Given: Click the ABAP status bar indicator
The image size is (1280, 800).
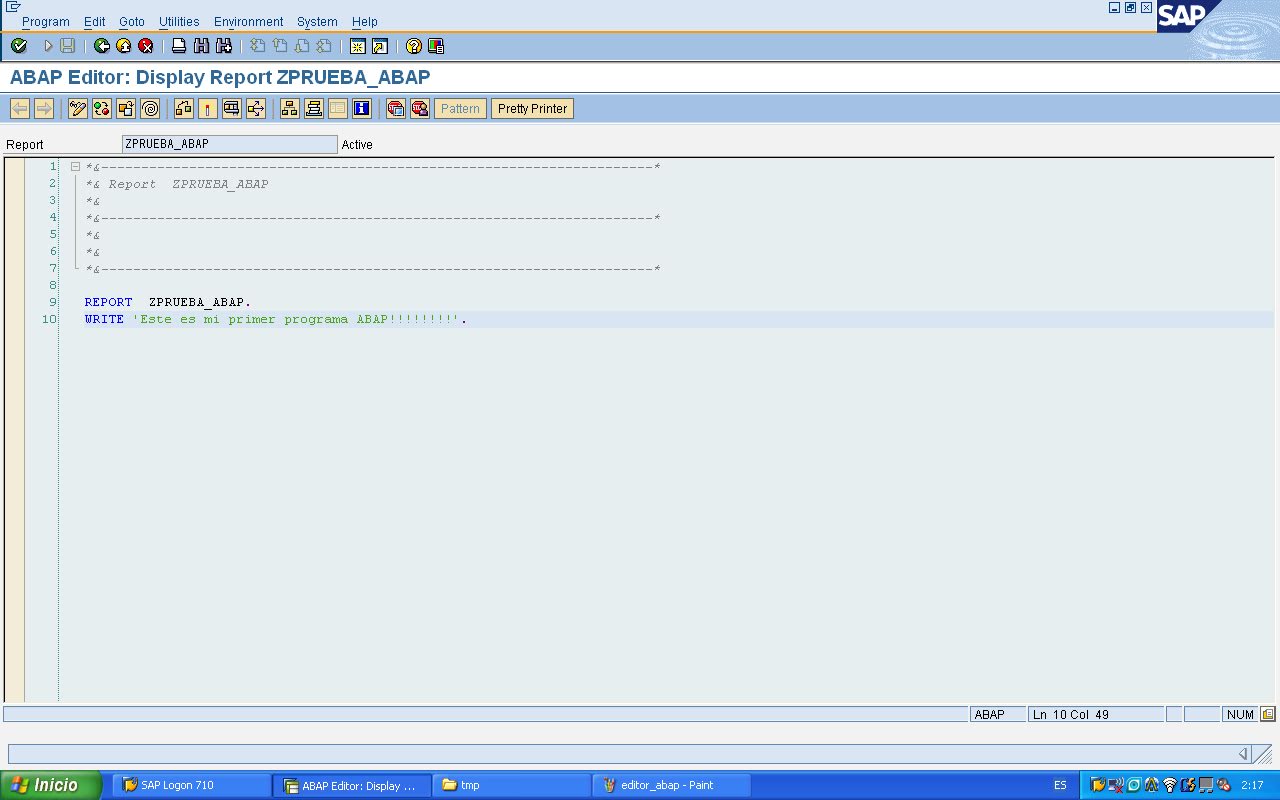Looking at the screenshot, I should 991,713.
